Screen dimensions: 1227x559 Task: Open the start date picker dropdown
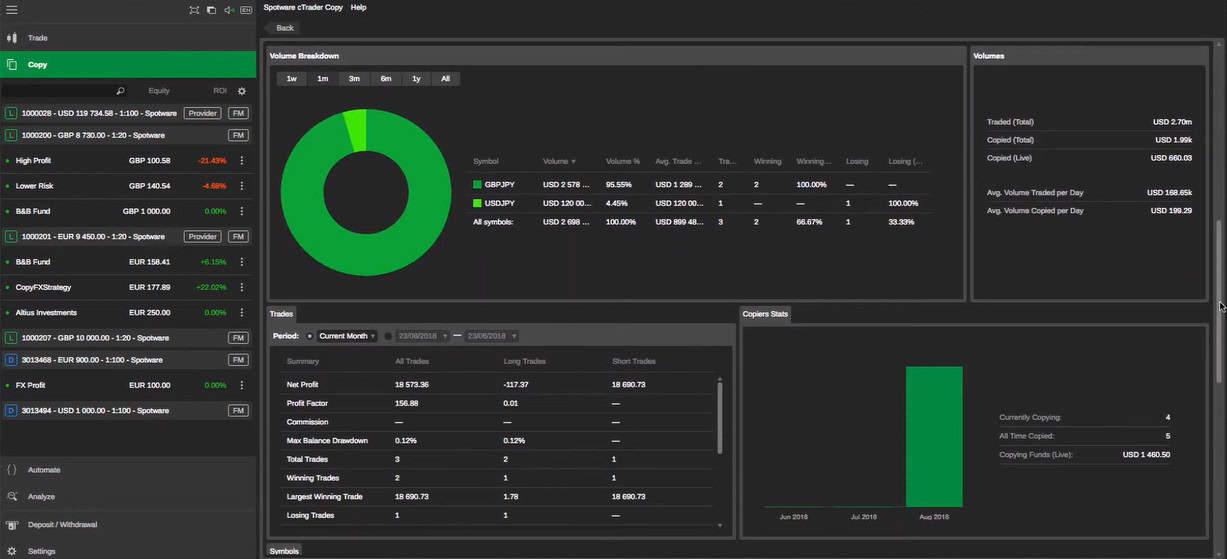coord(445,336)
